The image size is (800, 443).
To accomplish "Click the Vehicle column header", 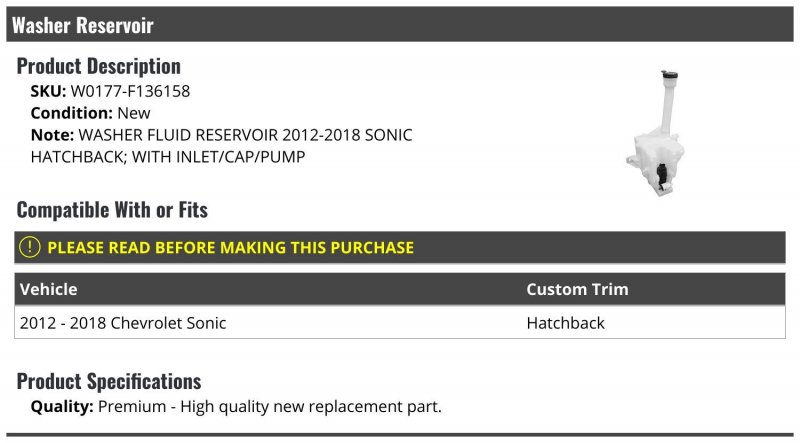I will (48, 289).
